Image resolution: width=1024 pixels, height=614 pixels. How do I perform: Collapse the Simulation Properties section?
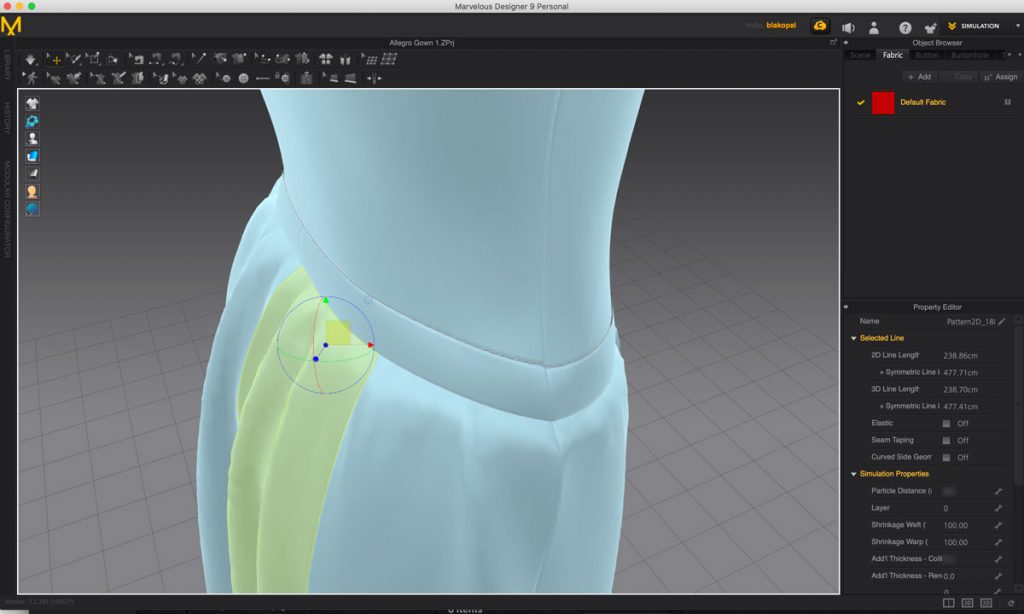coord(854,474)
